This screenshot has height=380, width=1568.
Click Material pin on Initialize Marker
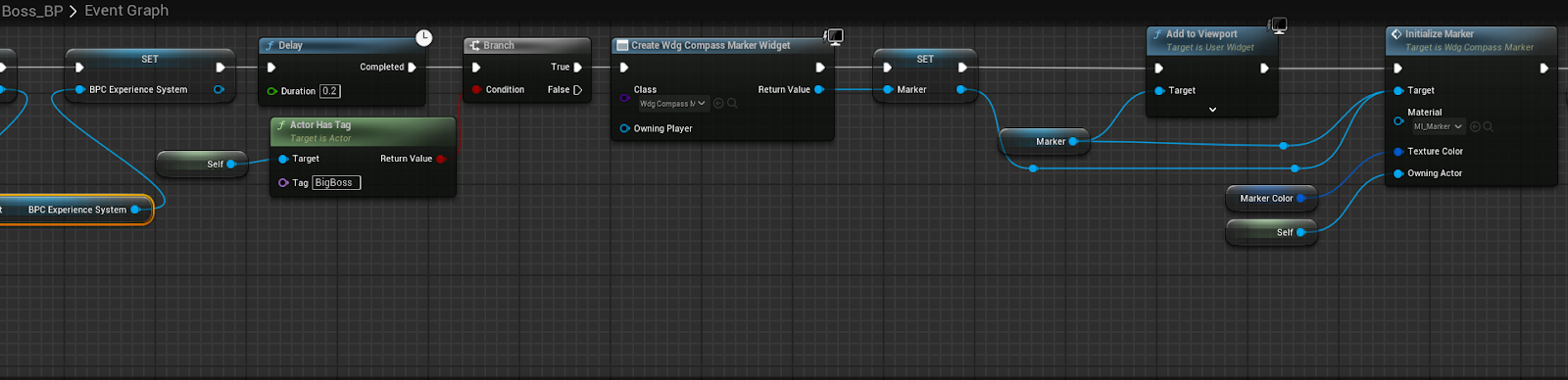(x=1398, y=120)
